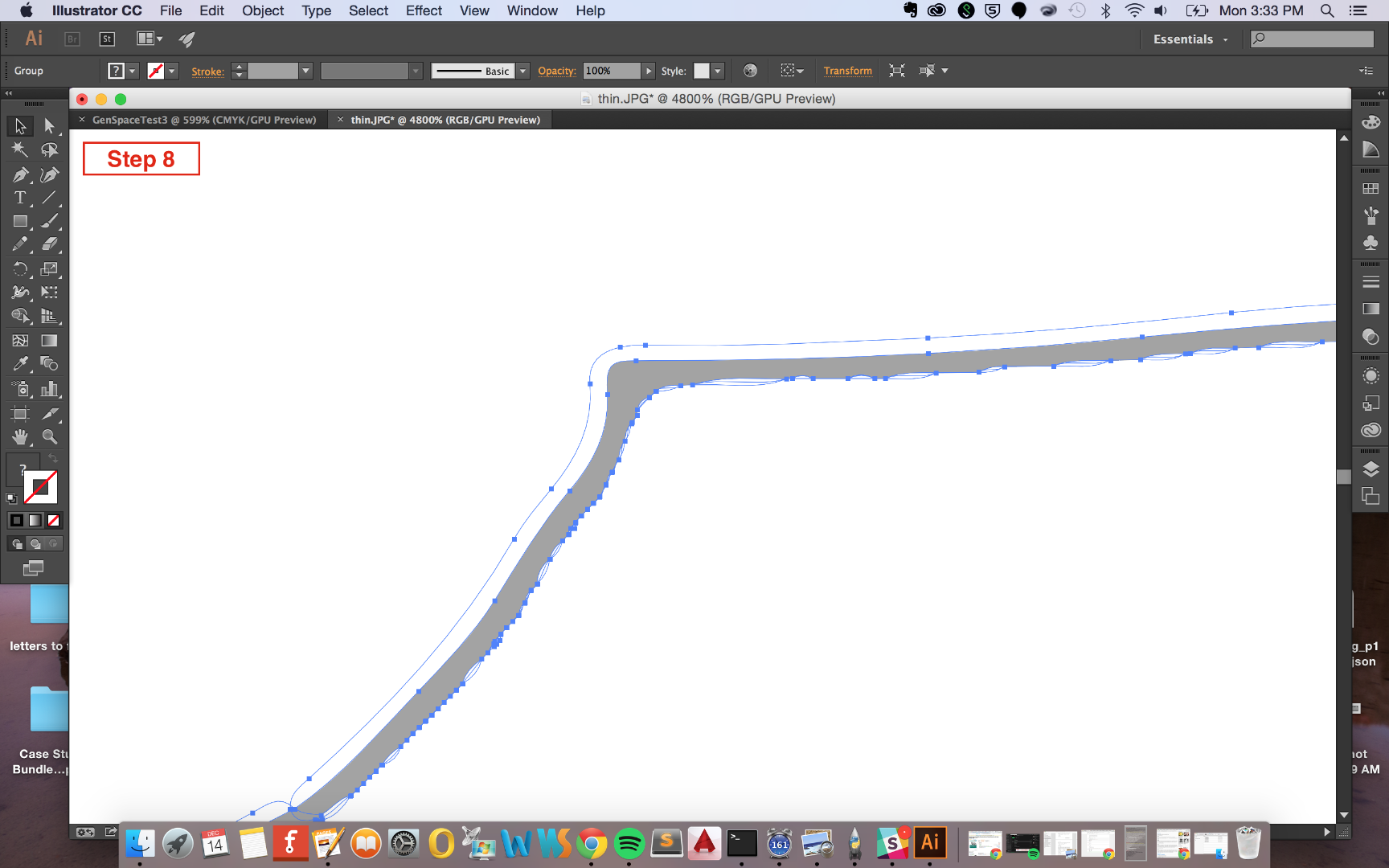1389x868 pixels.
Task: Select the Rotate tool
Action: 20,269
